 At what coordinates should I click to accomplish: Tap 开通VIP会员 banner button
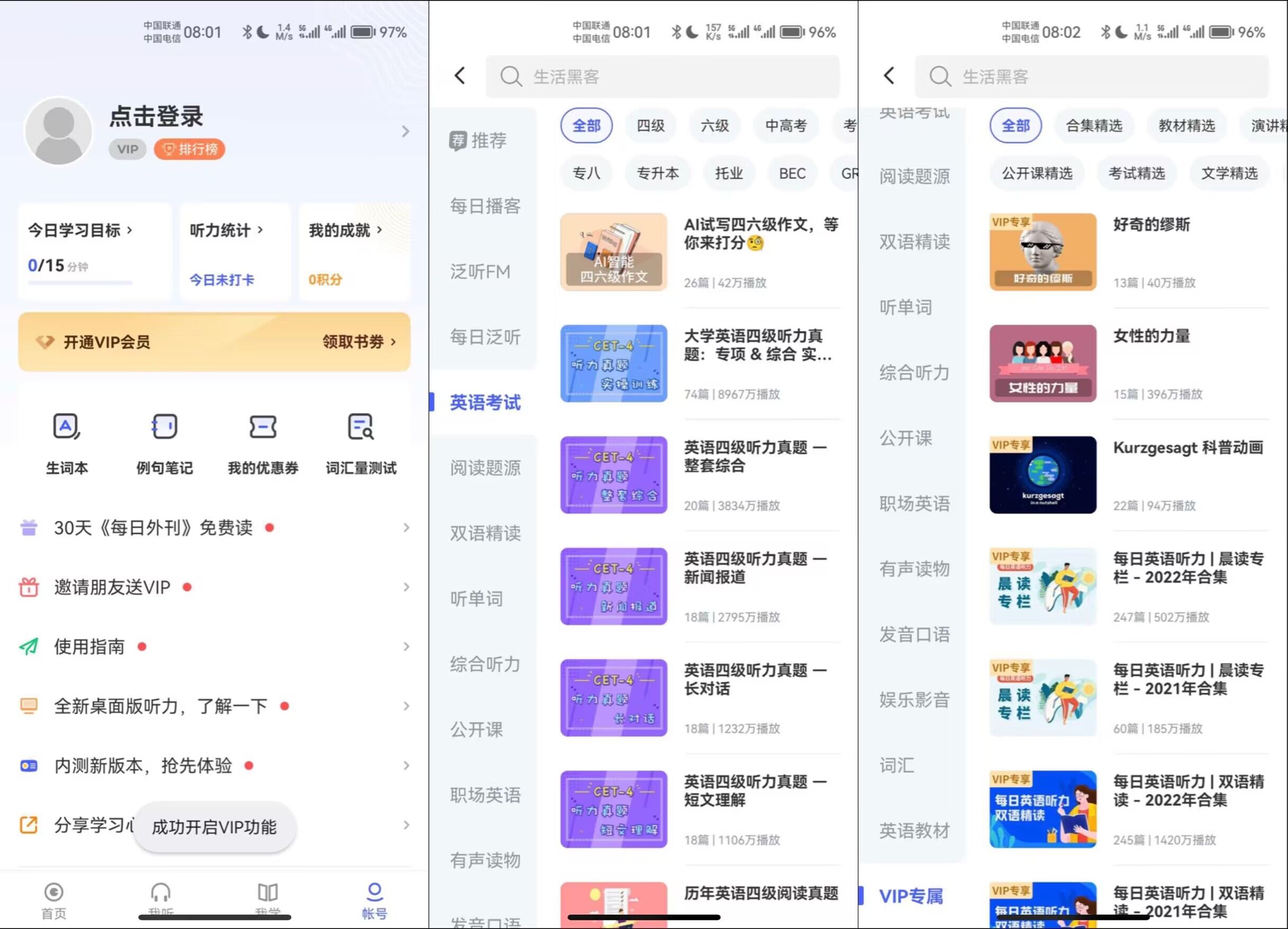(x=107, y=342)
